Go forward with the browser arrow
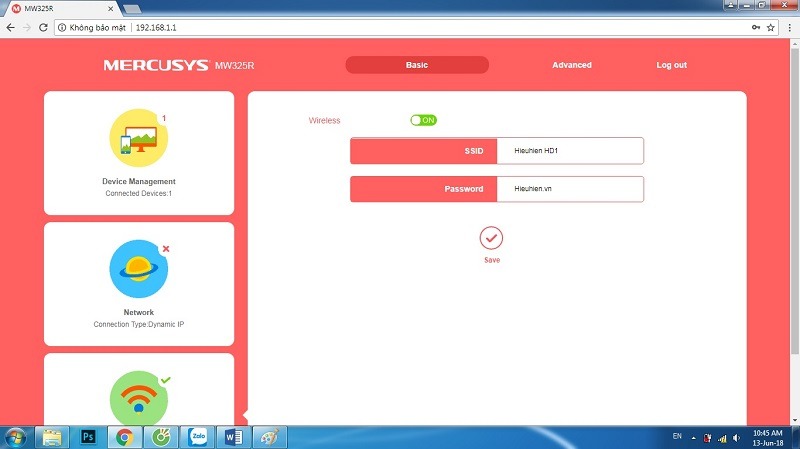 coord(27,28)
